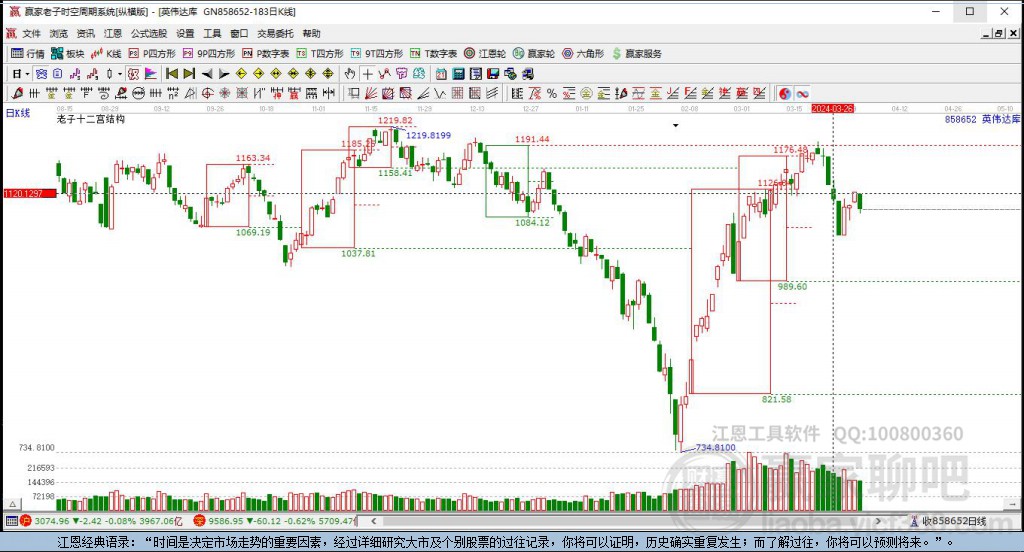Viewport: 1024px width, 552px height.
Task: Click the black left arrow icon
Action: point(207,74)
